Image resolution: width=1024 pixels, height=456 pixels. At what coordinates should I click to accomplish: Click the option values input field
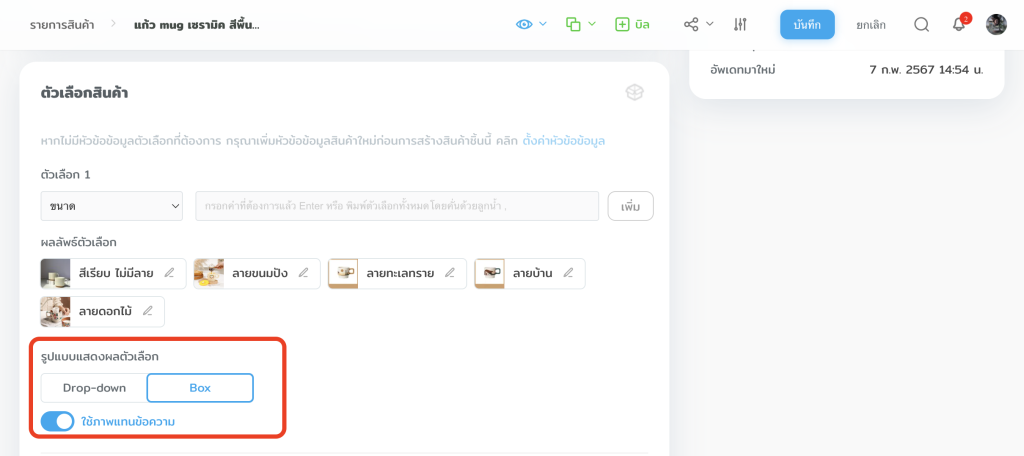coord(396,206)
